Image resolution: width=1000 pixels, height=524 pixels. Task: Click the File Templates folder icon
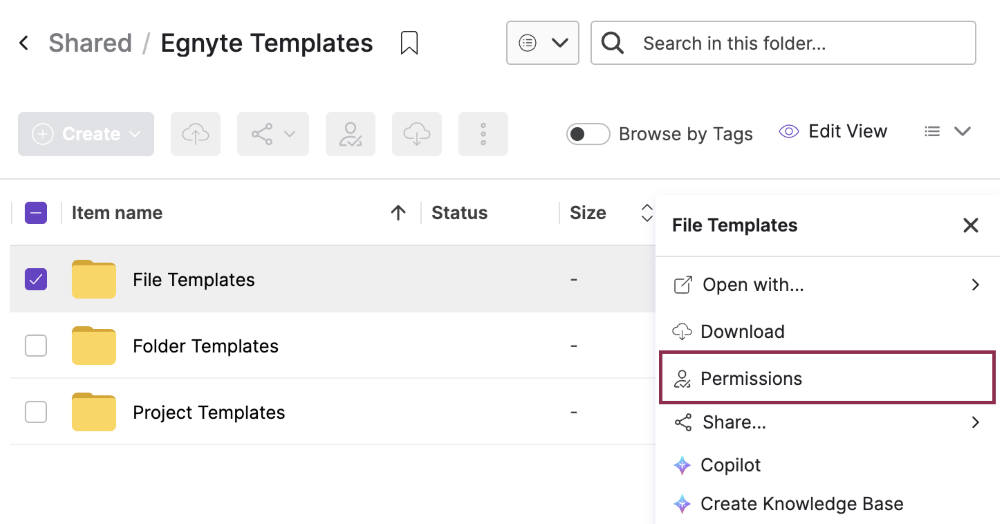click(94, 279)
